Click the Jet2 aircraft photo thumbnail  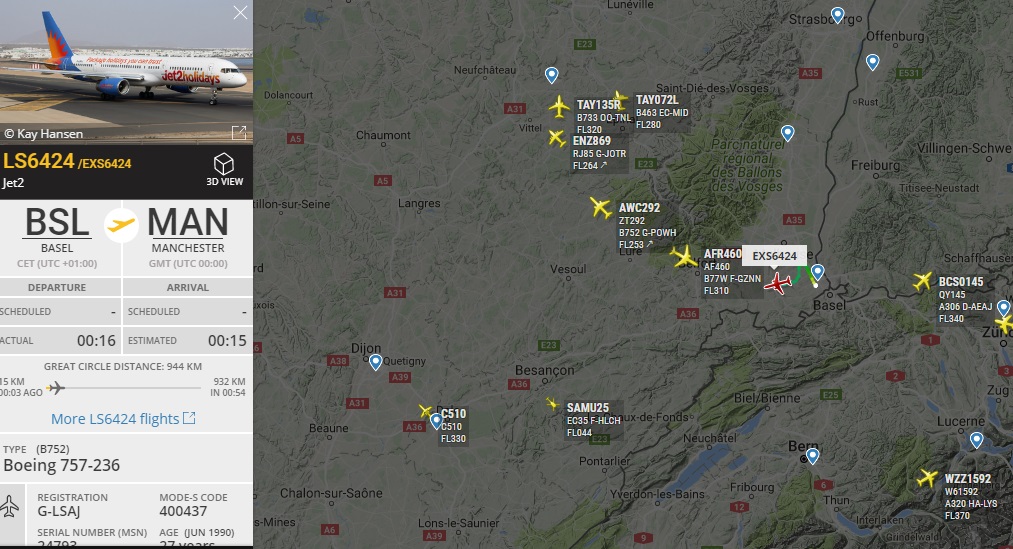(x=126, y=72)
